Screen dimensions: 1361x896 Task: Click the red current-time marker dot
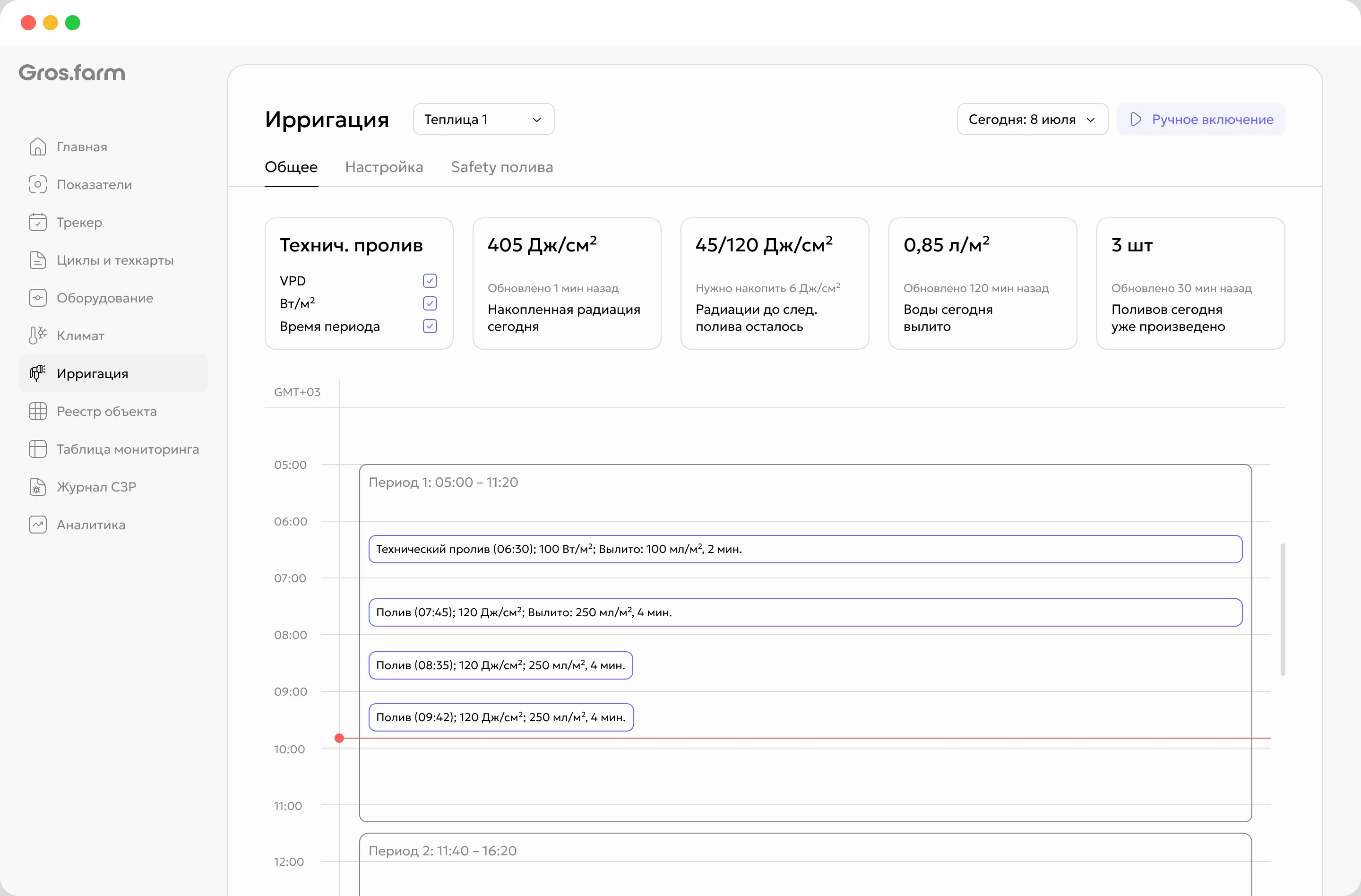(x=339, y=738)
